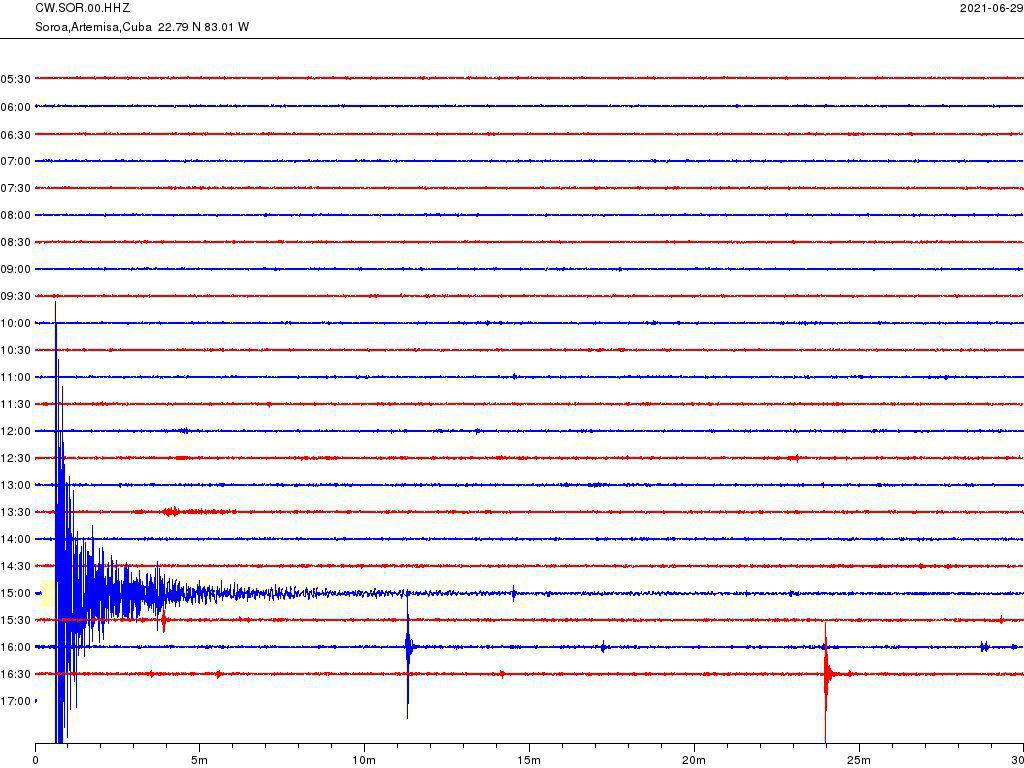This screenshot has height=768, width=1024.
Task: Select the 07:30 time label
Action: [16, 189]
